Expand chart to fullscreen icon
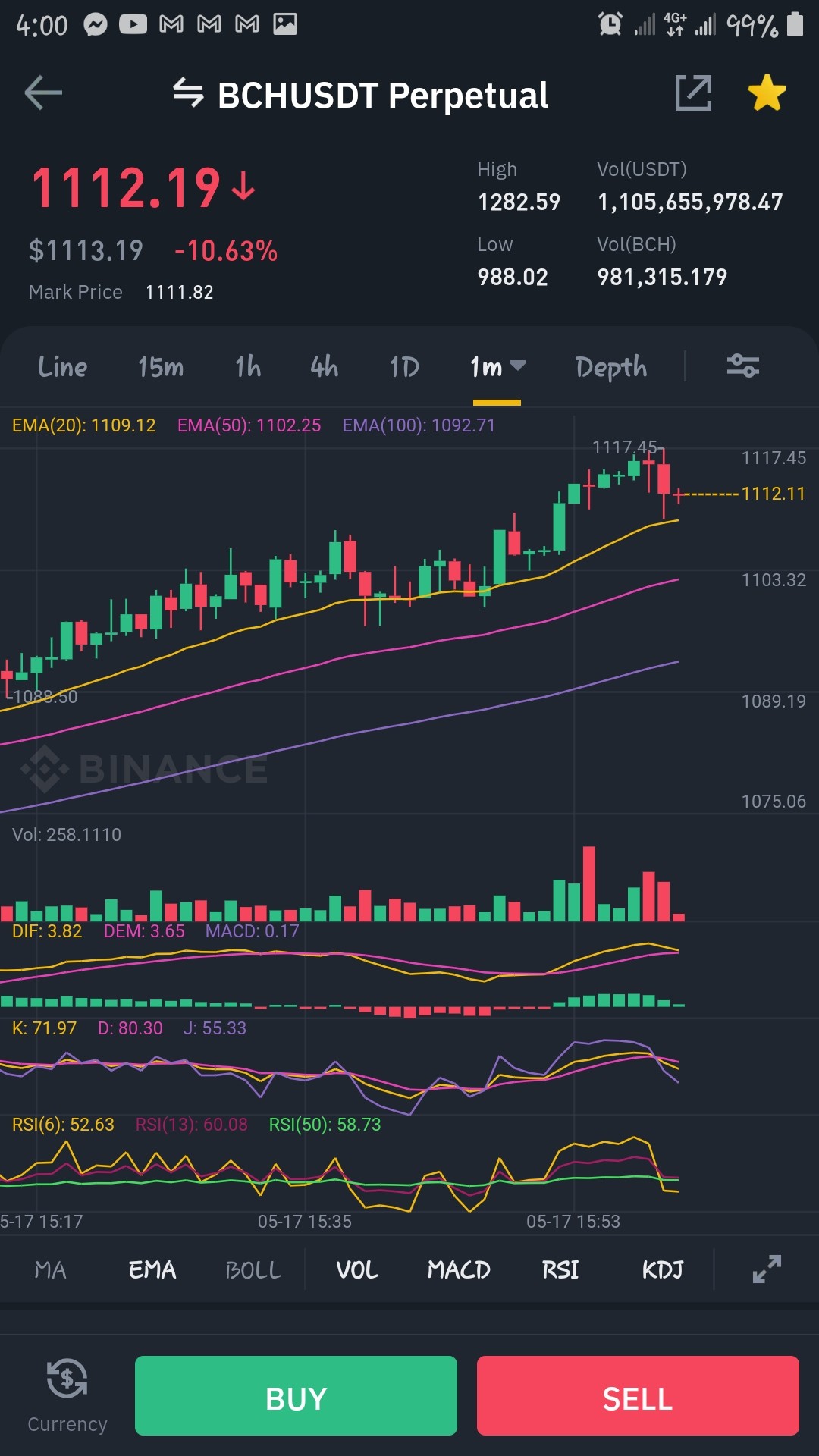 [x=767, y=1269]
